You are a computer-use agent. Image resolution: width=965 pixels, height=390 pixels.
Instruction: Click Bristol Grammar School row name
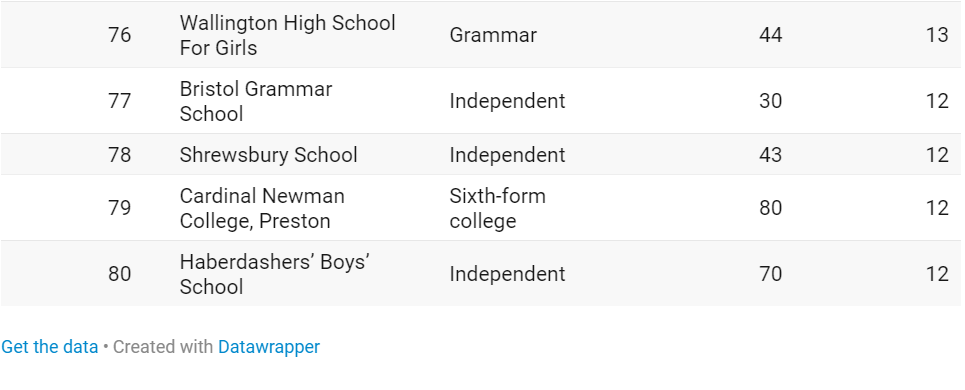(255, 101)
